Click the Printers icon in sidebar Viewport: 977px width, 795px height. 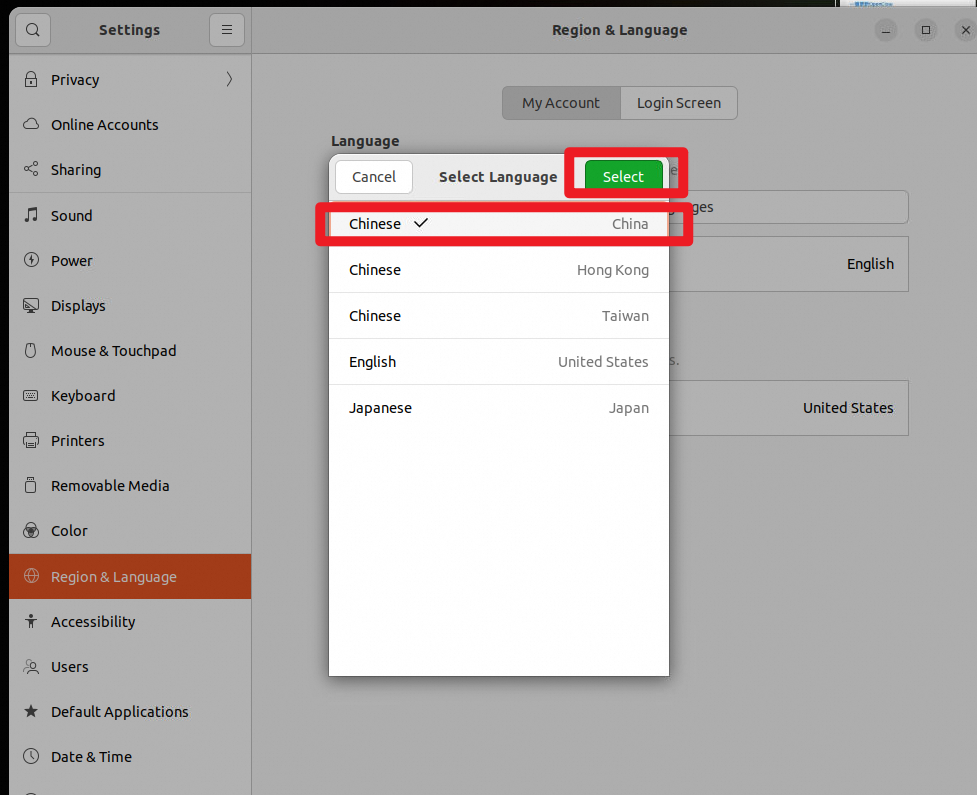31,440
